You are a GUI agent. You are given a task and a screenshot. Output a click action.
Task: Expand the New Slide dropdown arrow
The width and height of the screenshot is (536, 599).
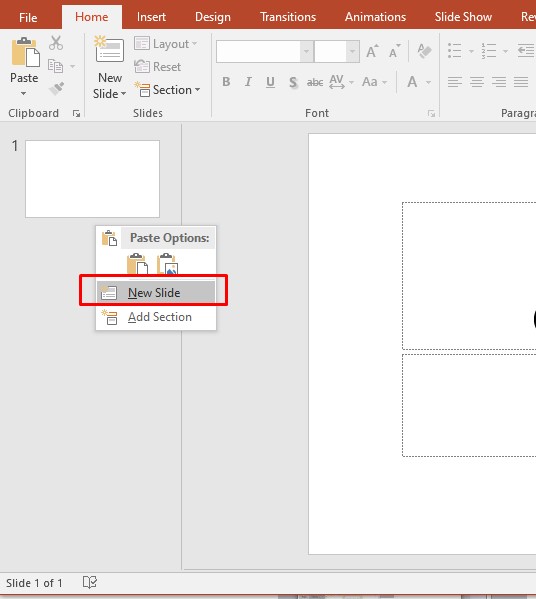click(x=123, y=94)
